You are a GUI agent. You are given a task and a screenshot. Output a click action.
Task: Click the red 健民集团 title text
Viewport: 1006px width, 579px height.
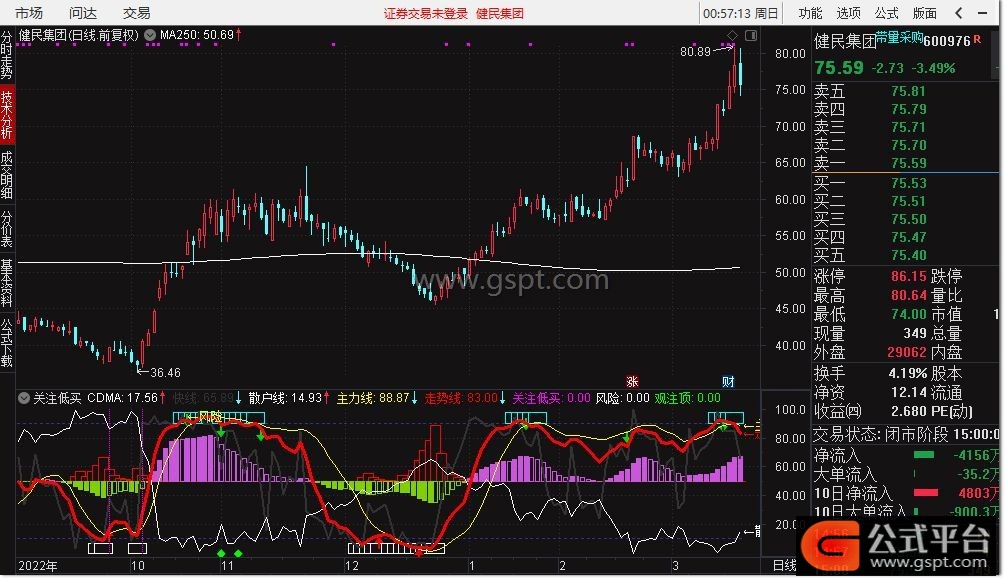click(500, 13)
